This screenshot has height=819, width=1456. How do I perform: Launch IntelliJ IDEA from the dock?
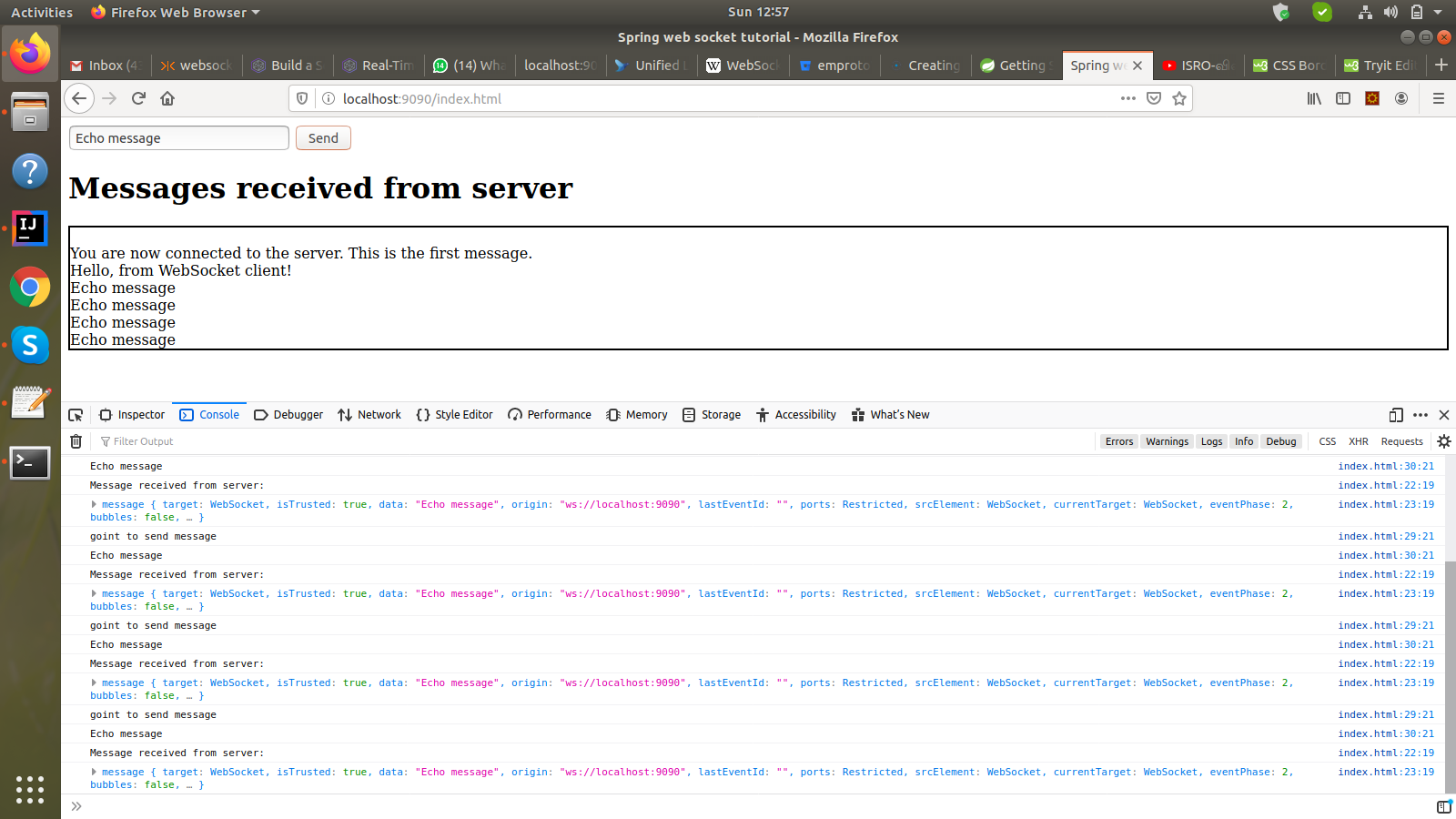click(30, 228)
